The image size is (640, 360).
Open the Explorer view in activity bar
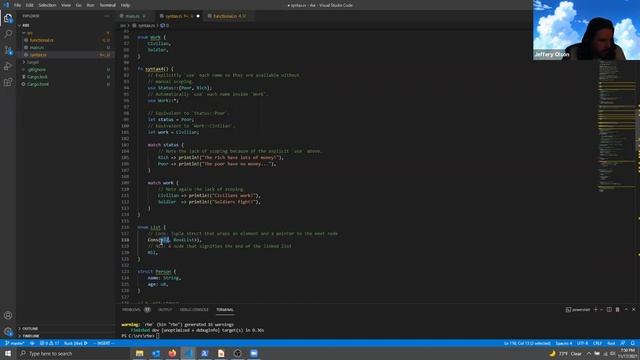(x=8, y=18)
